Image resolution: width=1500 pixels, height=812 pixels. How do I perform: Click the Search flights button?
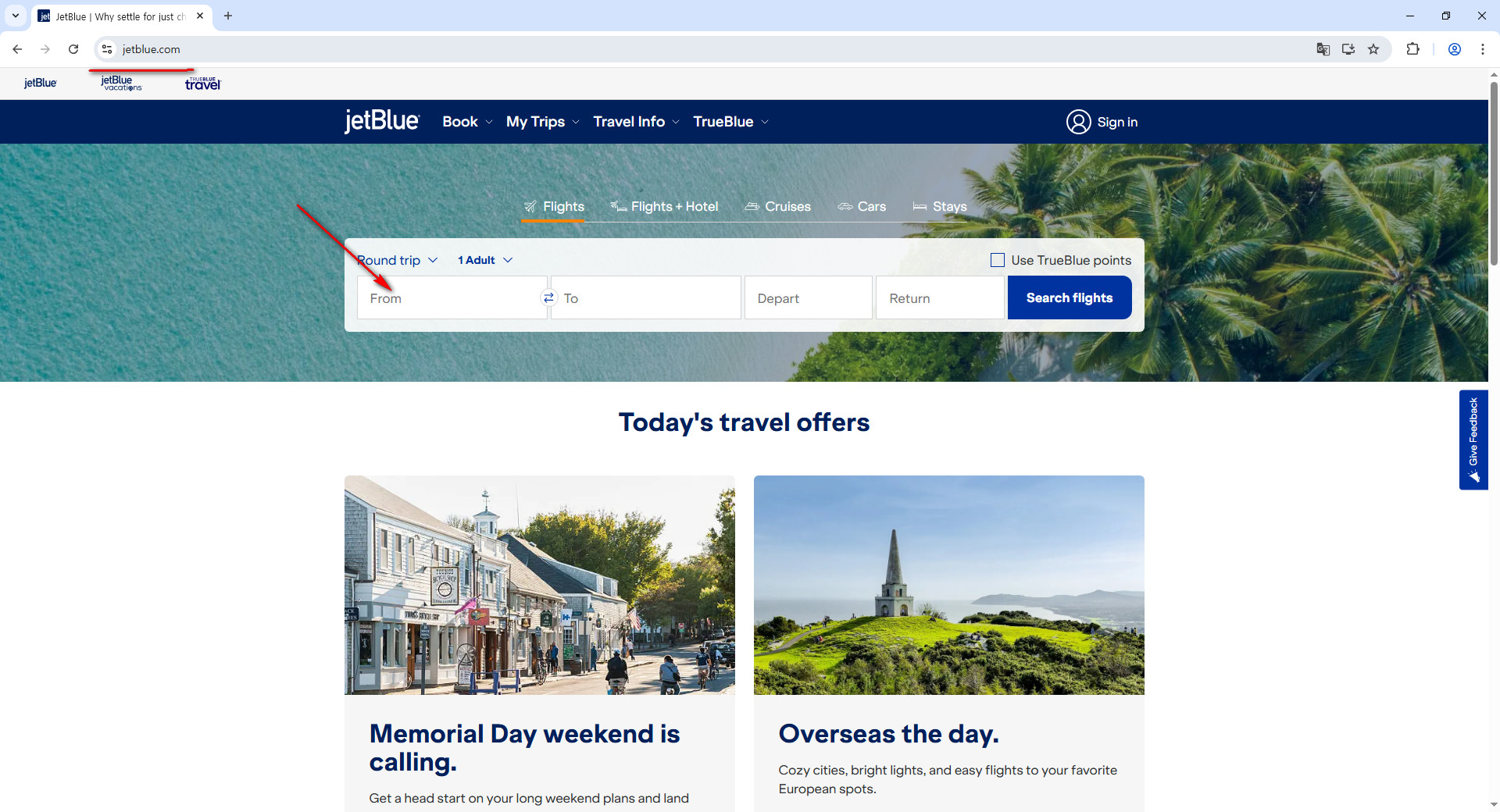pyautogui.click(x=1070, y=297)
